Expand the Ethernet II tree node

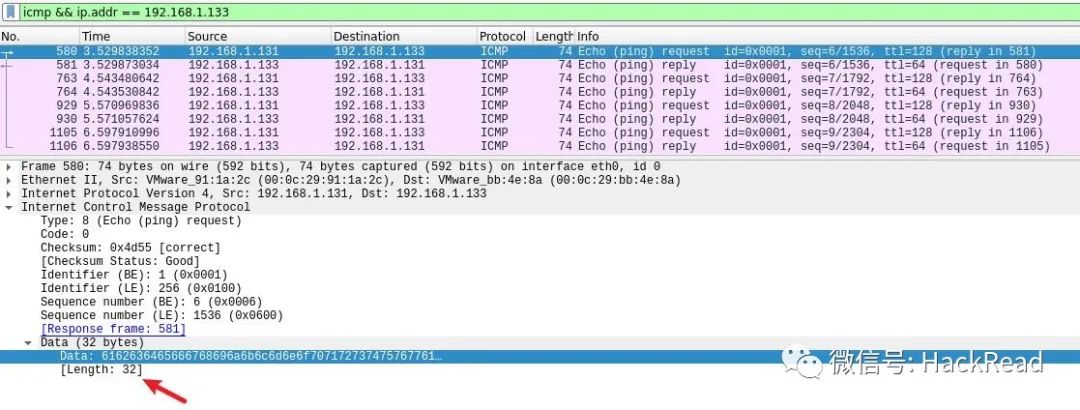8,181
